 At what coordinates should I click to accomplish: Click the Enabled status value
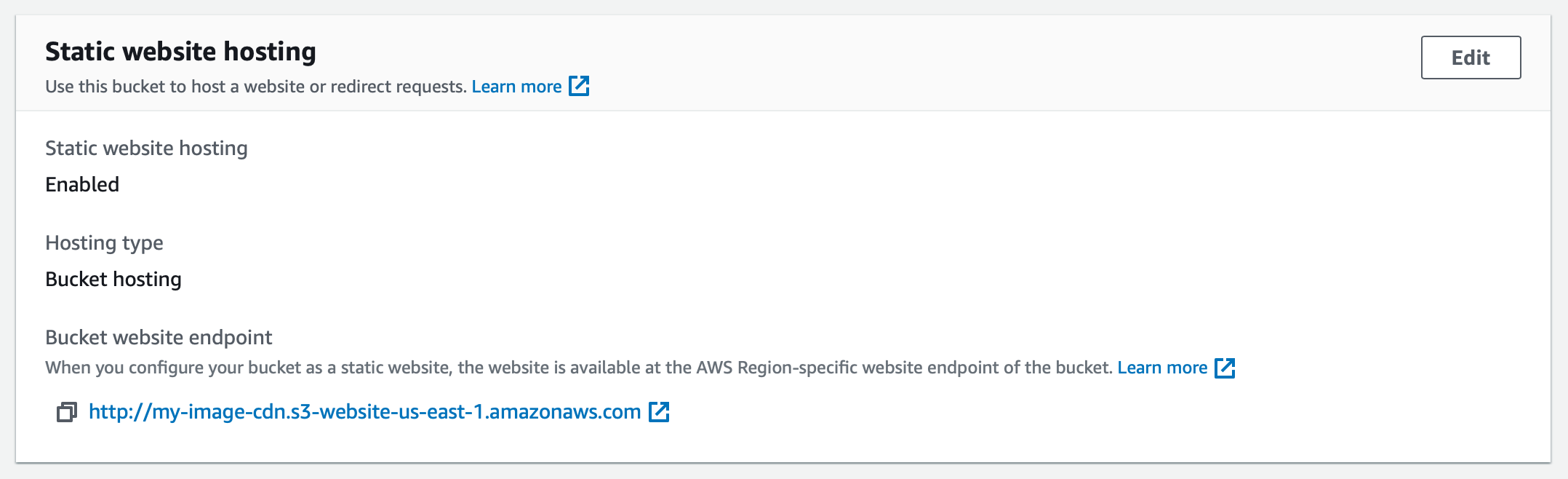click(x=82, y=184)
